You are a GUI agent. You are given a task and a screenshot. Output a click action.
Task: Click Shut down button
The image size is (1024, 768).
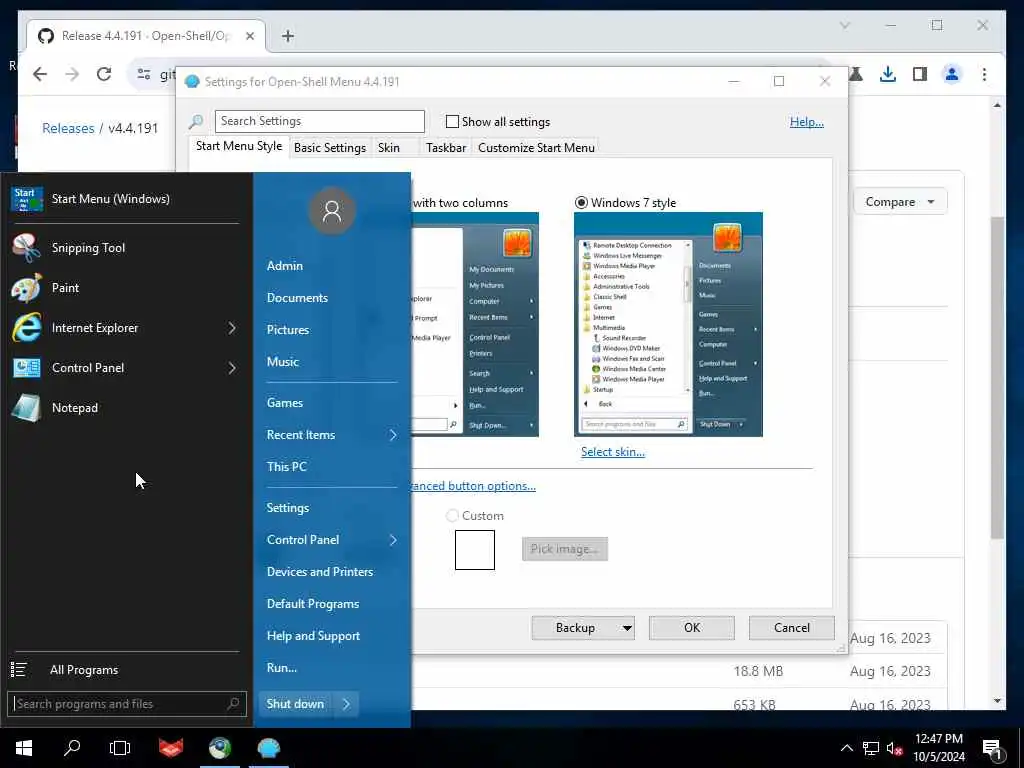(295, 704)
